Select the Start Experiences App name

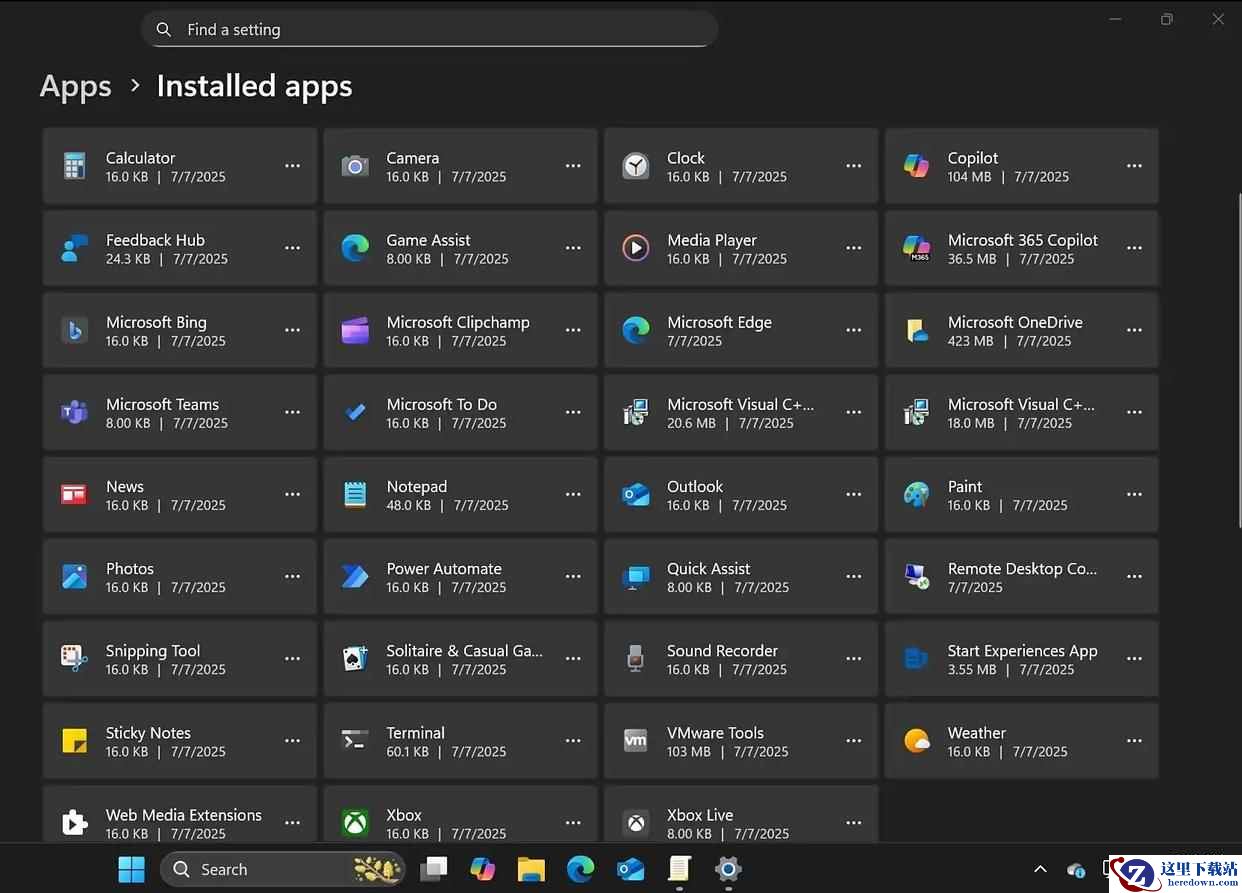(1022, 651)
